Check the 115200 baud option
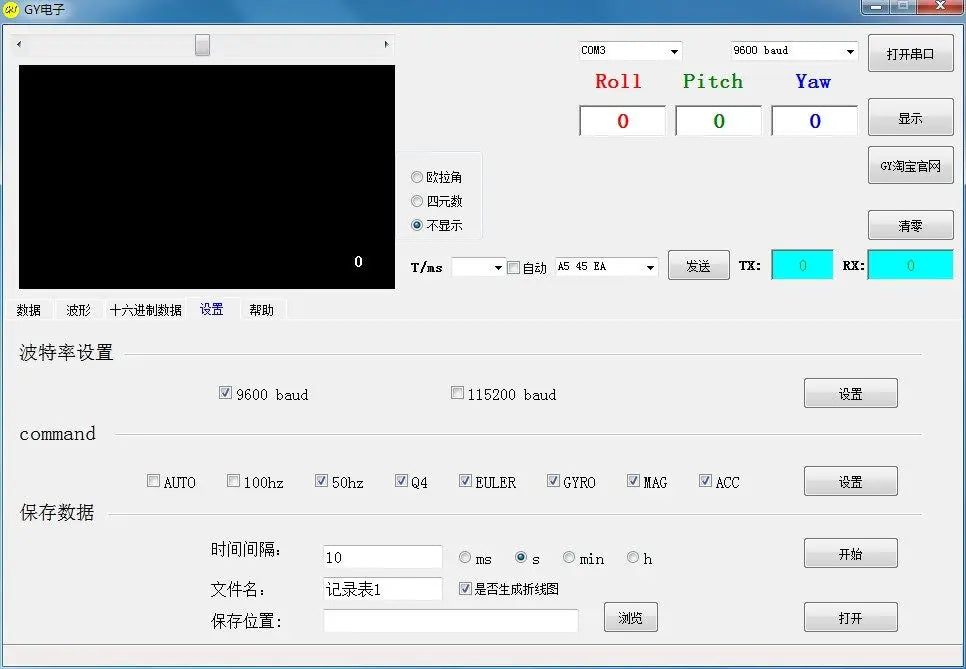The height and width of the screenshot is (669, 966). [x=457, y=392]
